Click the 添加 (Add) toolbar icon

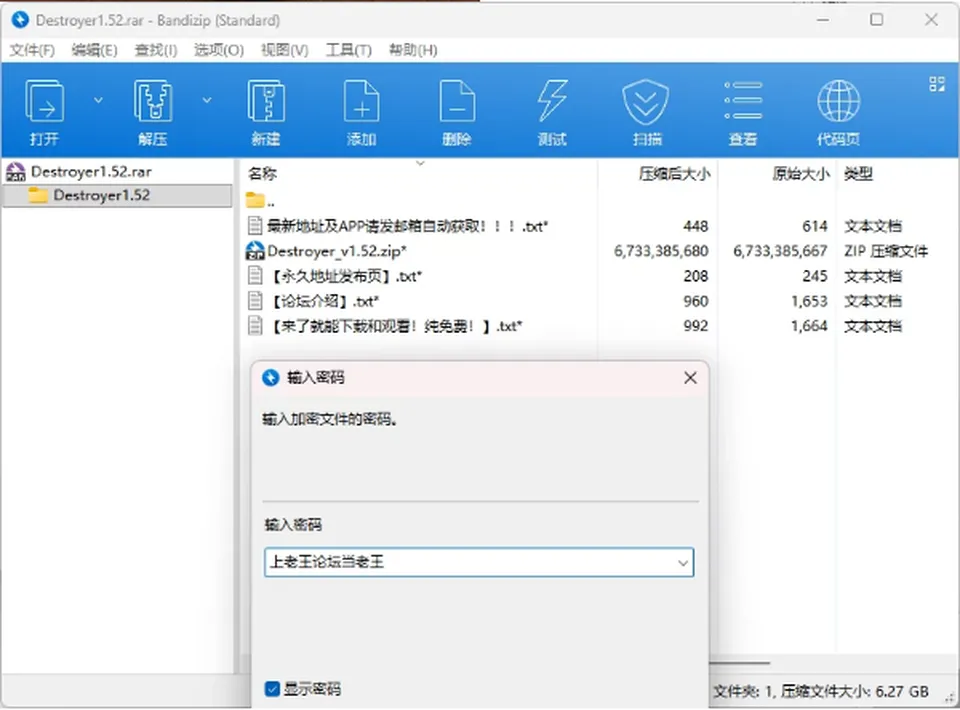(x=361, y=102)
